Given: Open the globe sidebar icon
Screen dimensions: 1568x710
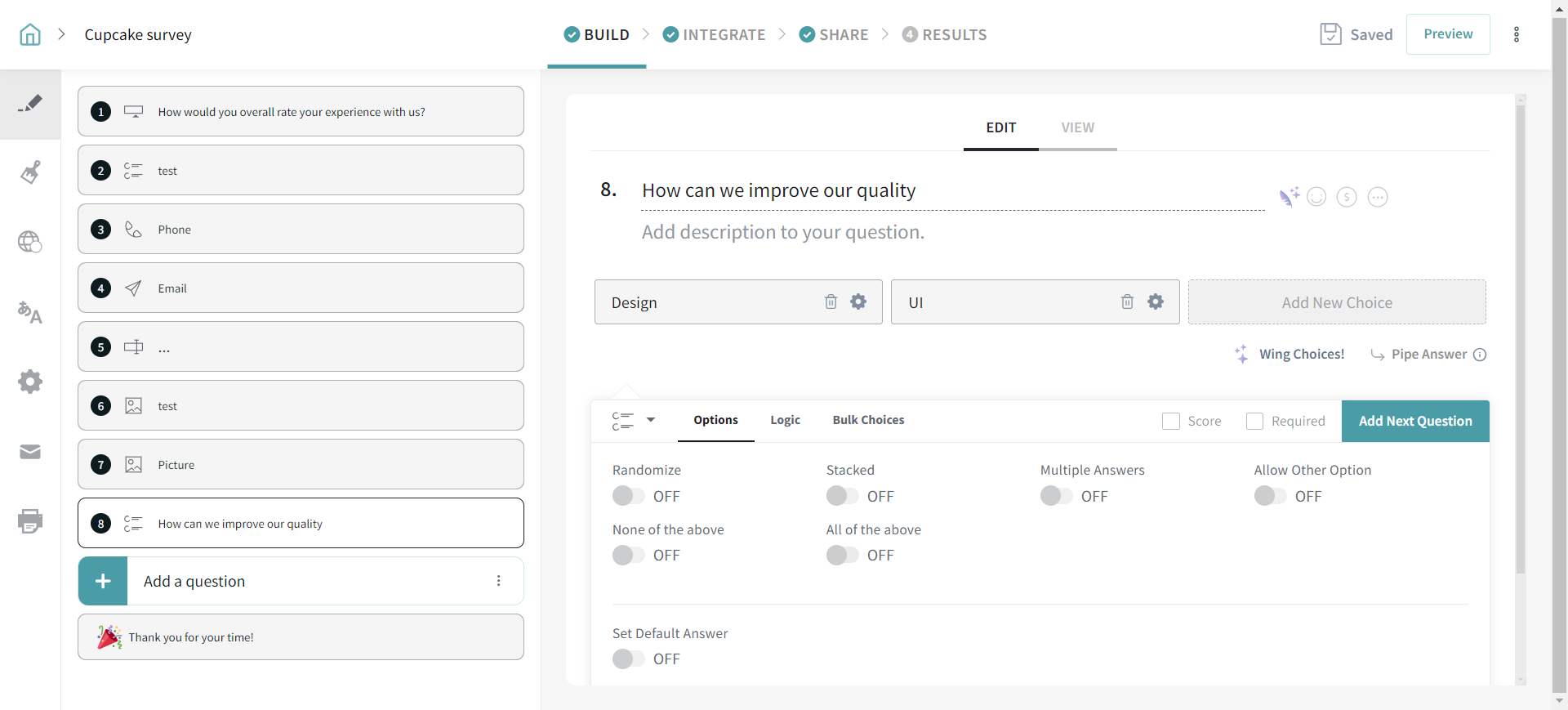Looking at the screenshot, I should tap(30, 242).
